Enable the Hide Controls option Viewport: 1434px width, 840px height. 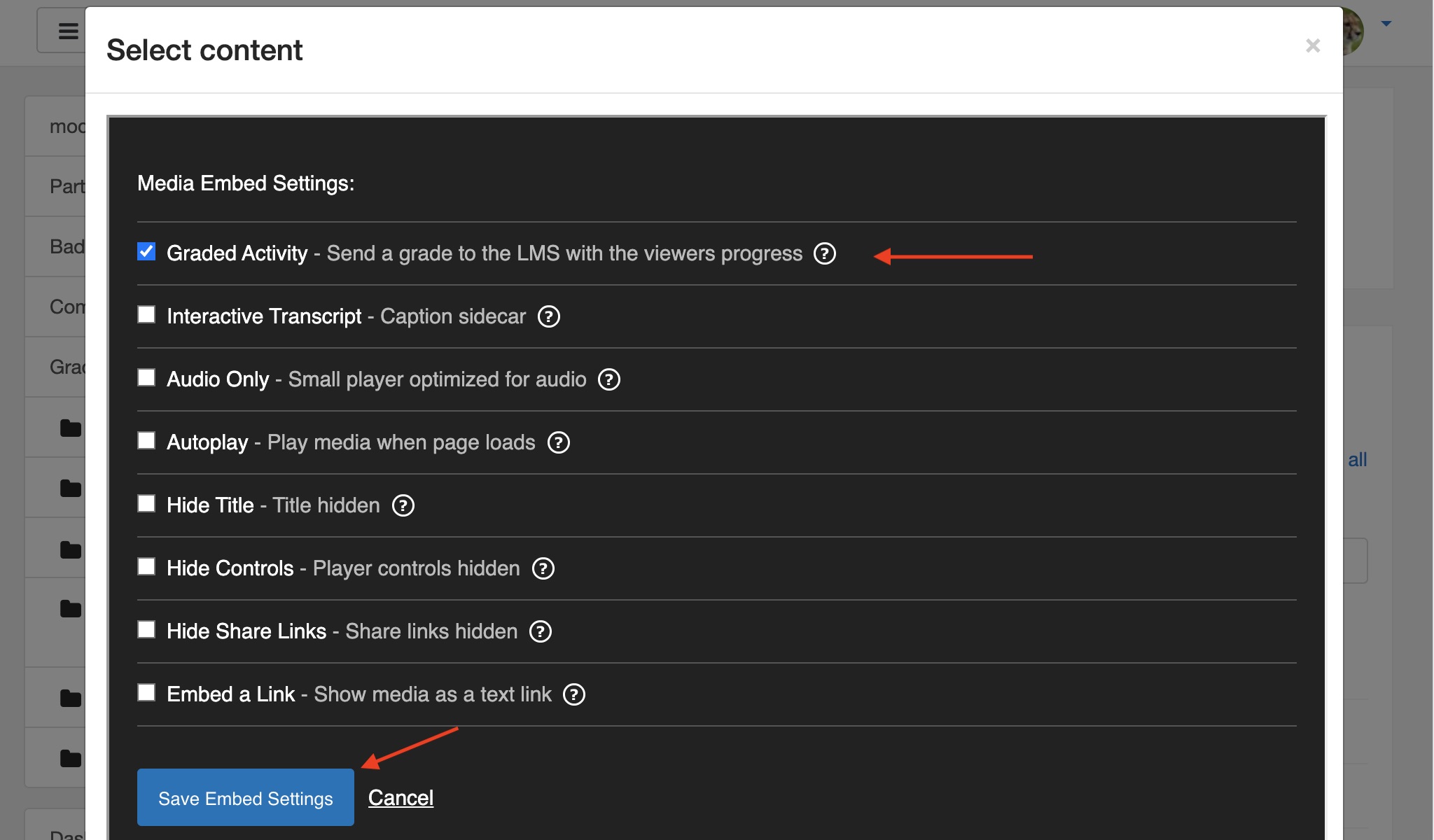point(146,567)
